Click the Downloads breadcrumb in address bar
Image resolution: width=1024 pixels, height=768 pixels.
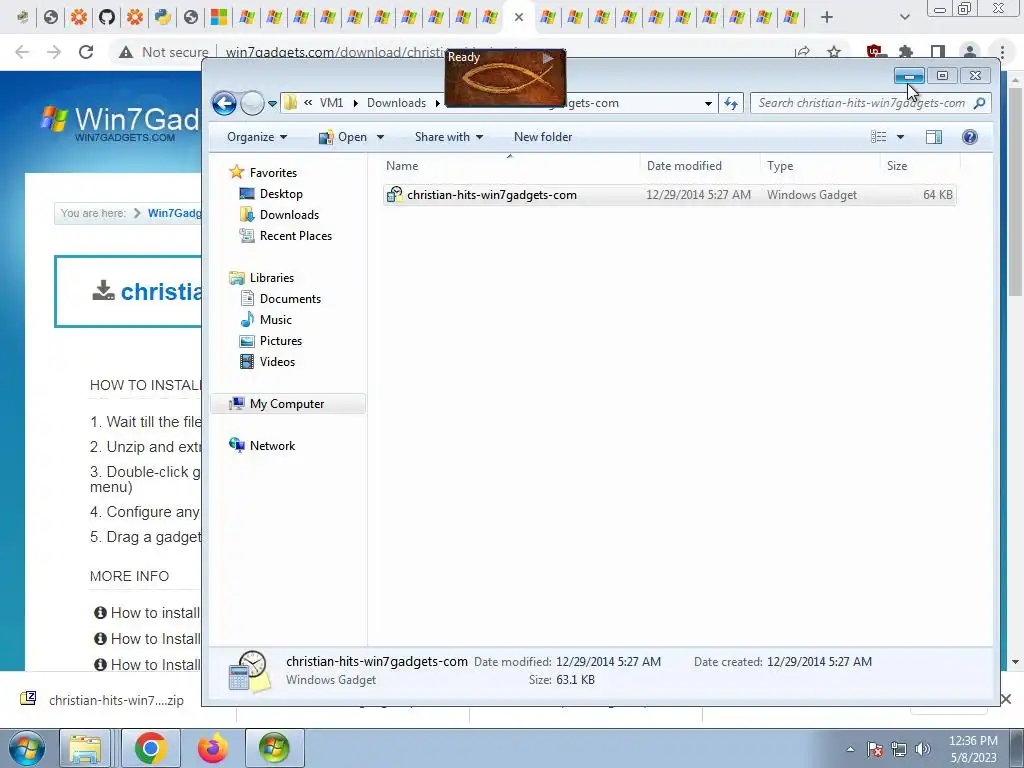point(396,103)
